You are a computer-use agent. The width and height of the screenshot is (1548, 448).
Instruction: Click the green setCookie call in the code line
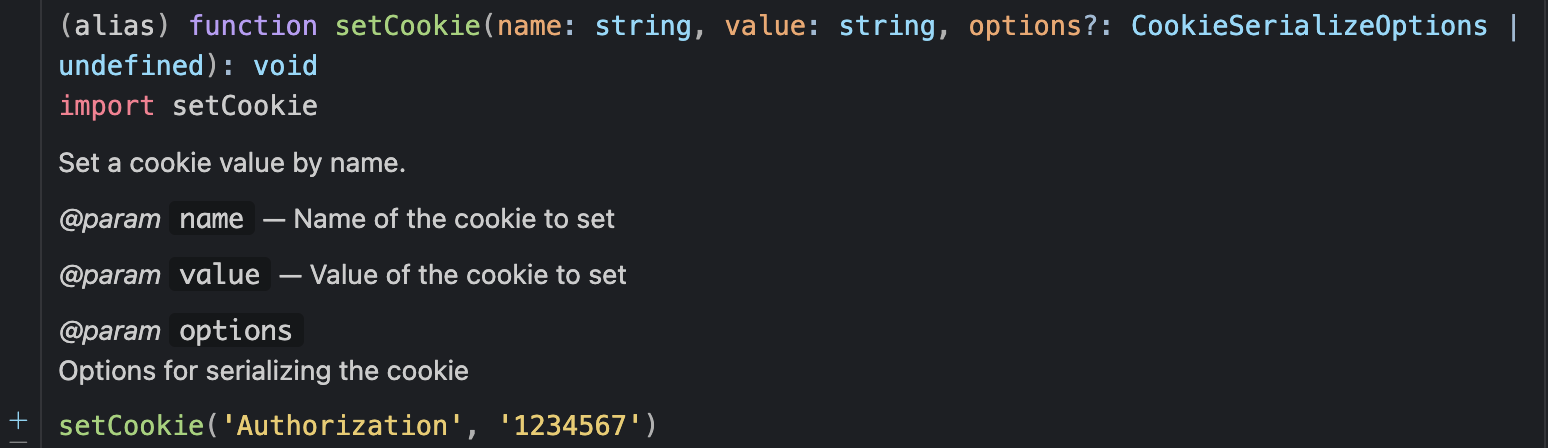[x=131, y=425]
